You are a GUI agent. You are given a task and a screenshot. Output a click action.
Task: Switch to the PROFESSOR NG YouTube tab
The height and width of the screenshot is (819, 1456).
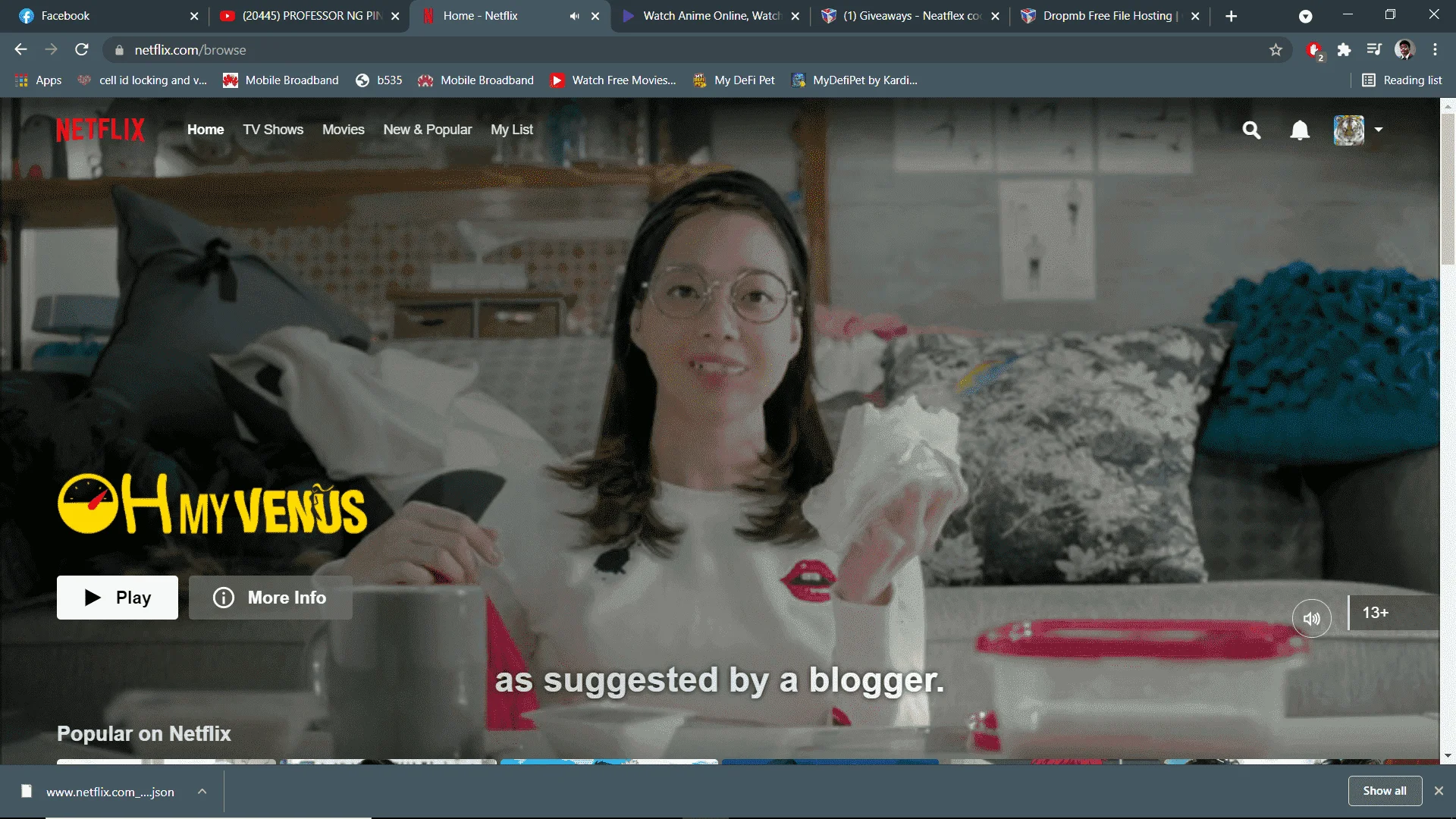(x=309, y=16)
